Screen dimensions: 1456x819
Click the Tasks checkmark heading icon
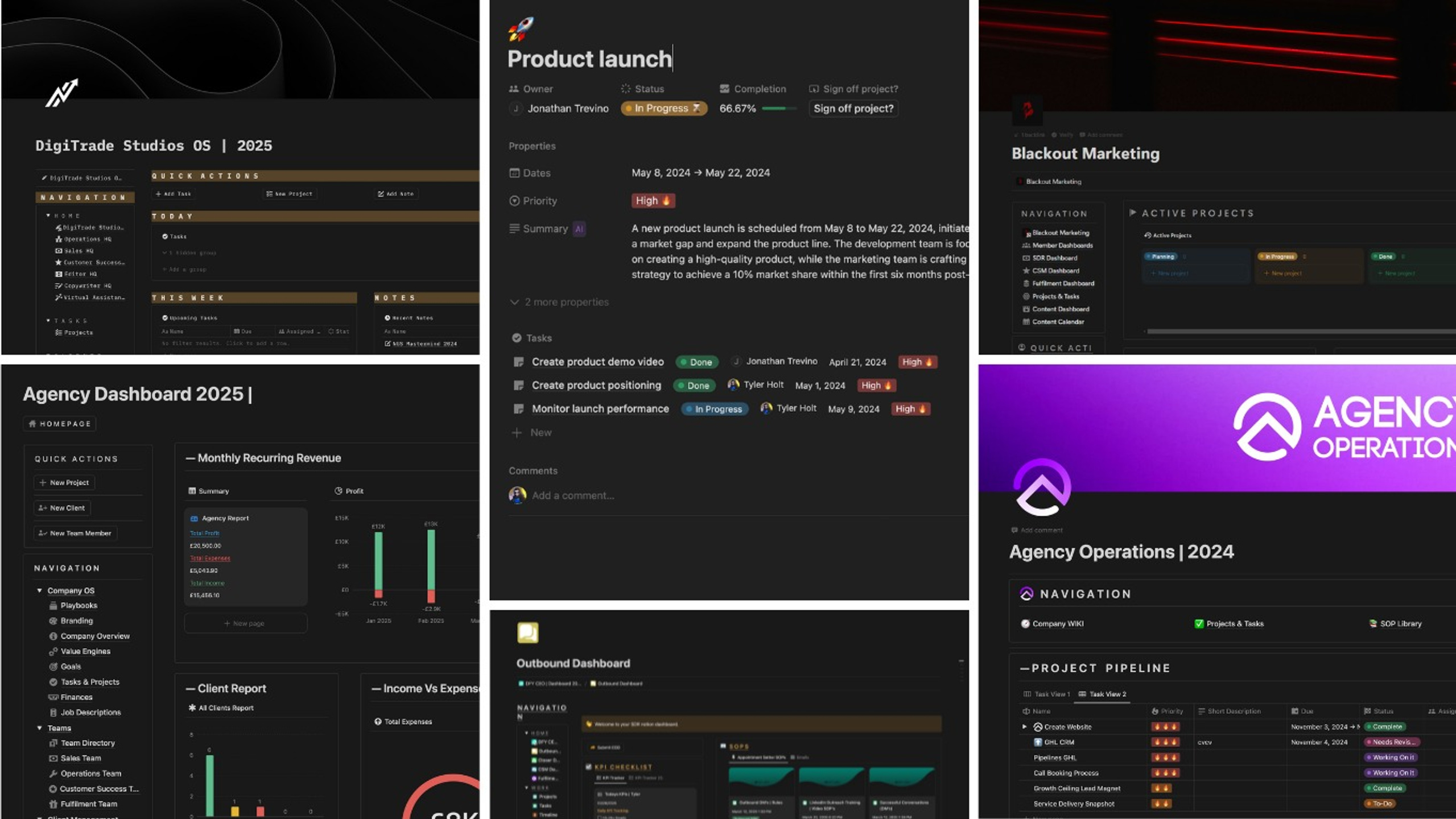click(x=516, y=338)
